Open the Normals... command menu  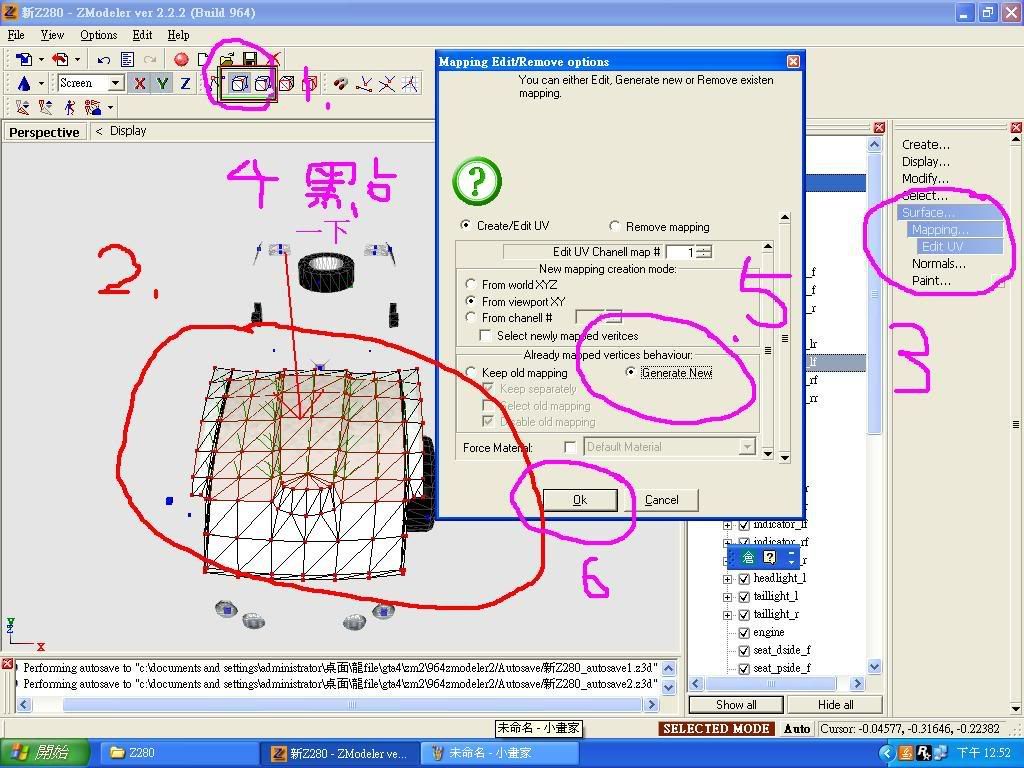(x=938, y=264)
